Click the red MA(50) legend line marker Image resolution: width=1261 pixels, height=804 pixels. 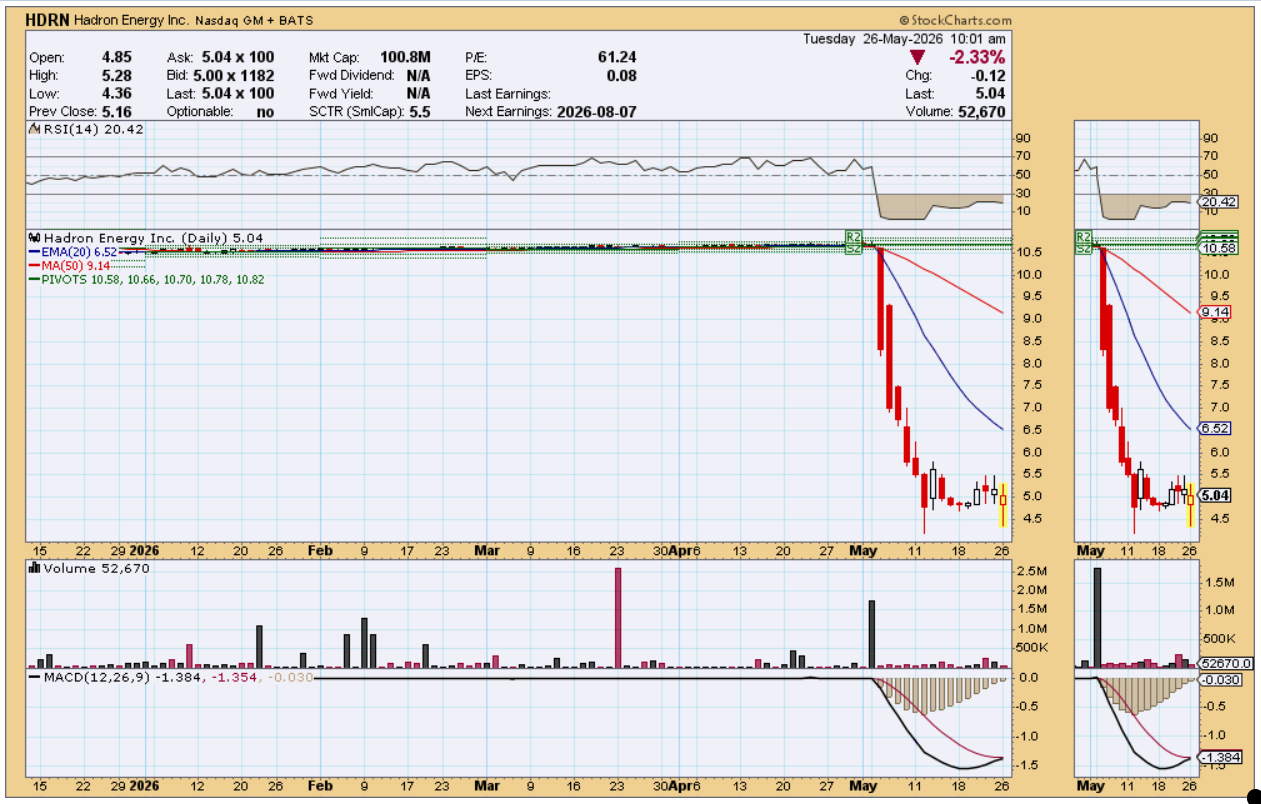(x=34, y=266)
